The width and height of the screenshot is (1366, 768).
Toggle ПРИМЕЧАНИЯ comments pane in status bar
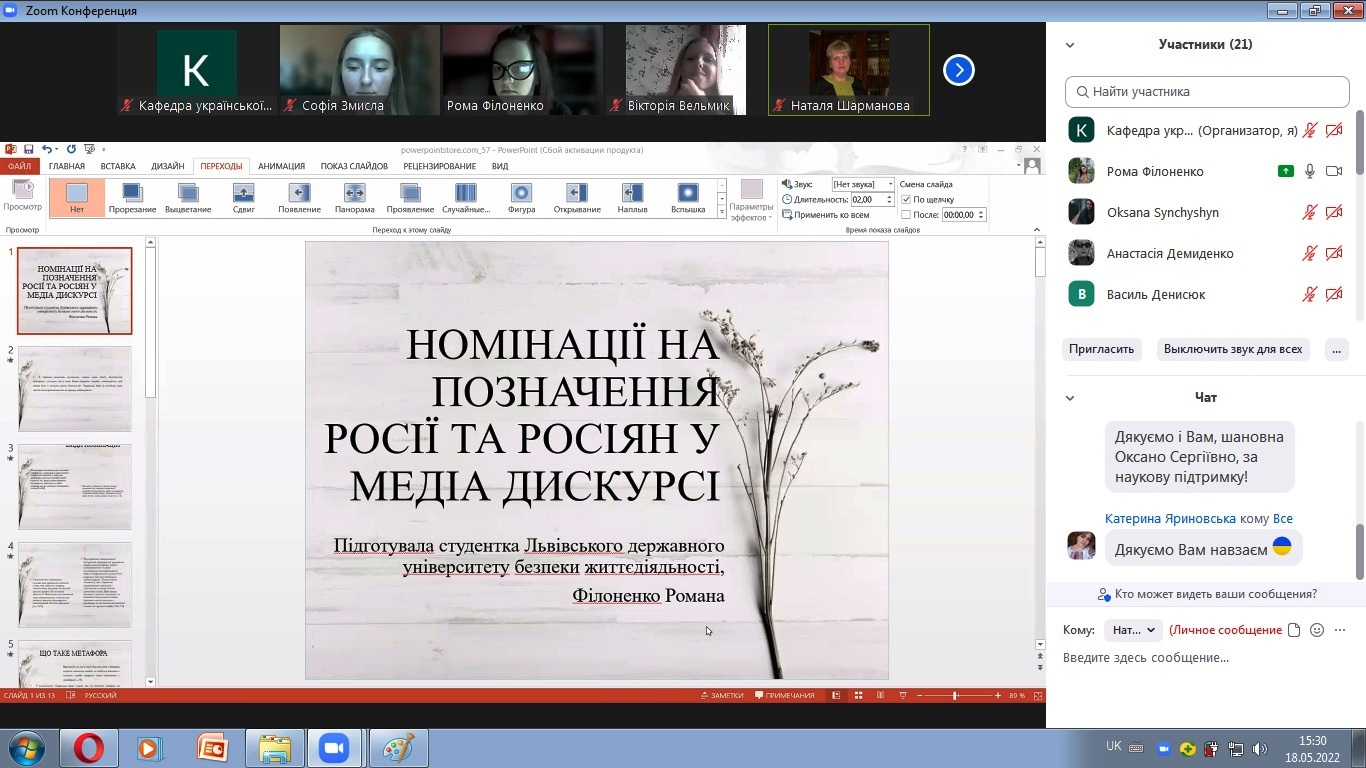785,695
